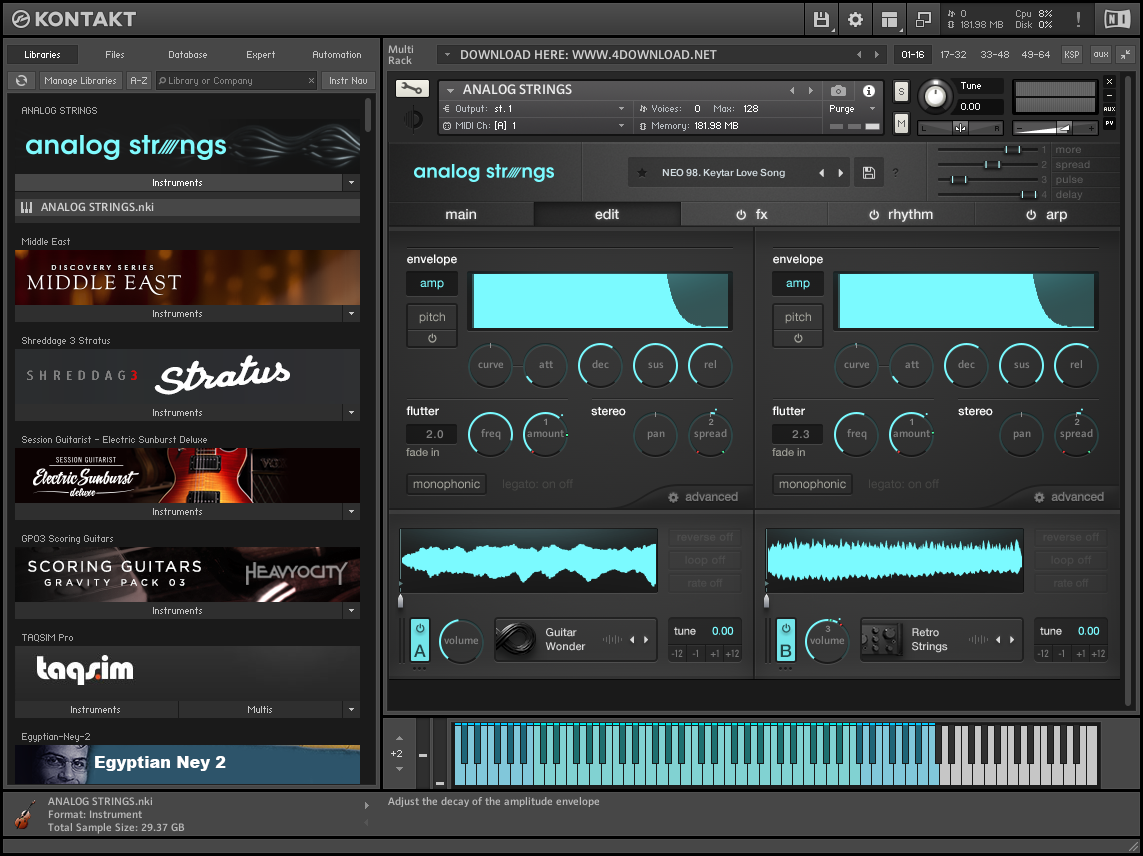Click the Guitar Wonder sound thumbnail icon
This screenshot has width=1143, height=856.
[x=515, y=639]
